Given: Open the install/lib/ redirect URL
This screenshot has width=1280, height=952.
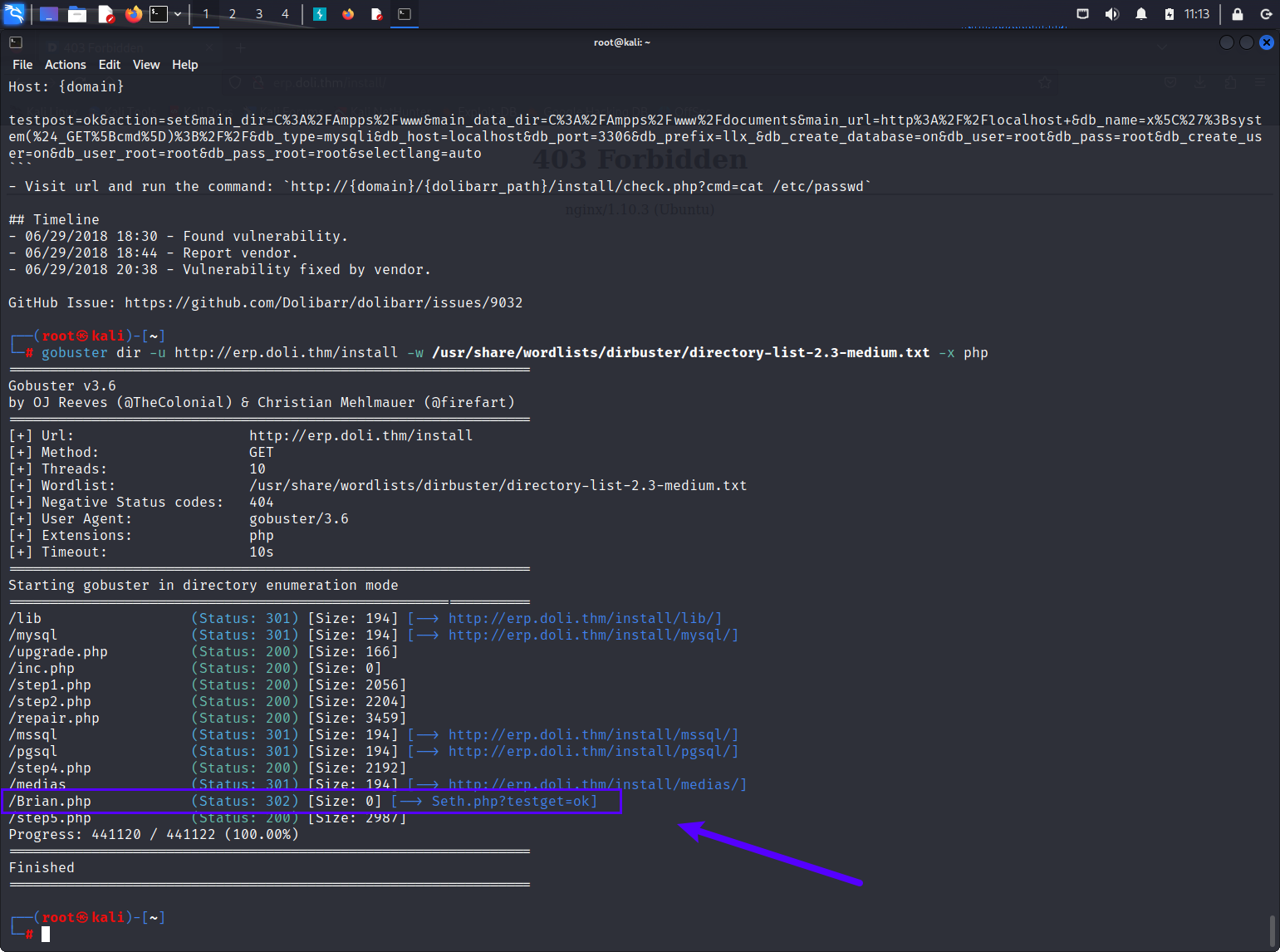Looking at the screenshot, I should click(581, 618).
